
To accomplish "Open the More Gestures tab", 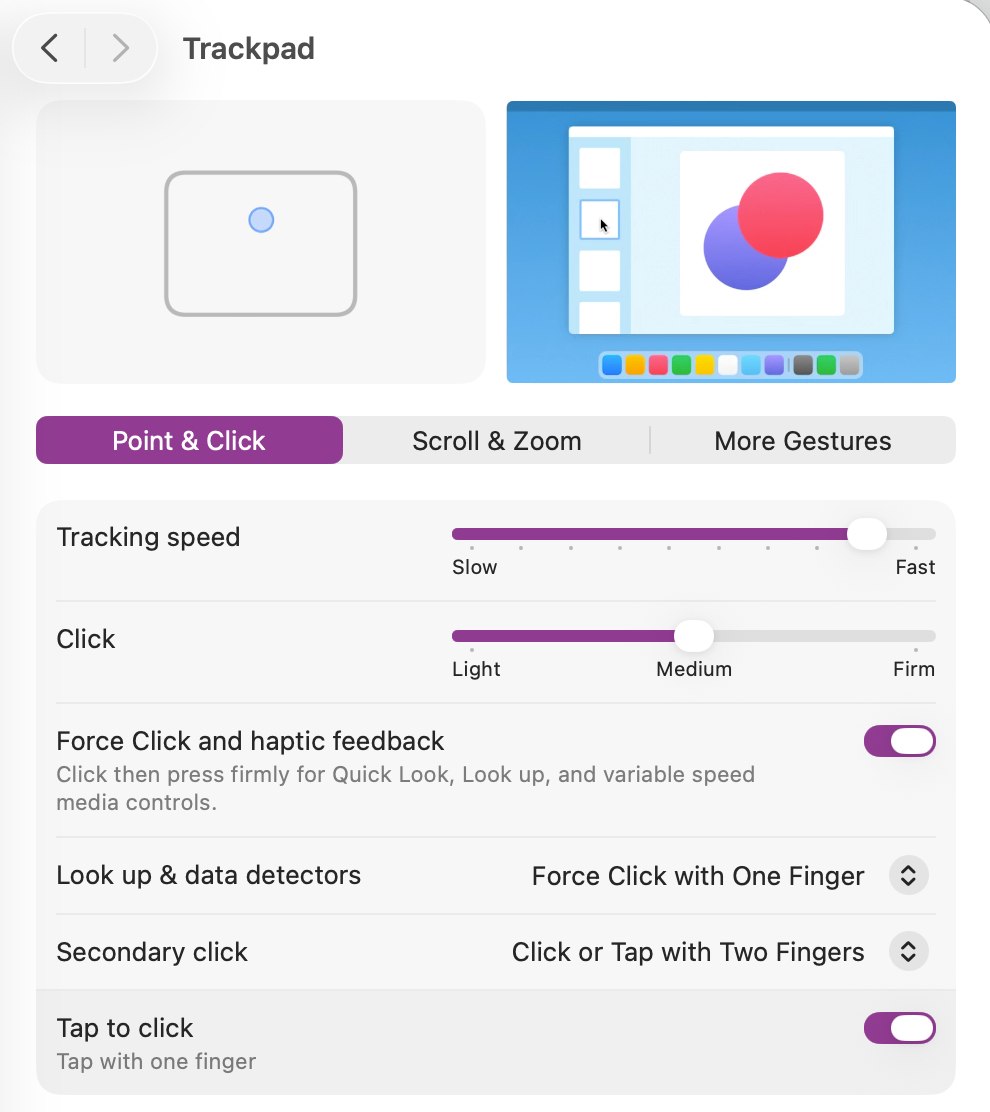I will pyautogui.click(x=802, y=441).
